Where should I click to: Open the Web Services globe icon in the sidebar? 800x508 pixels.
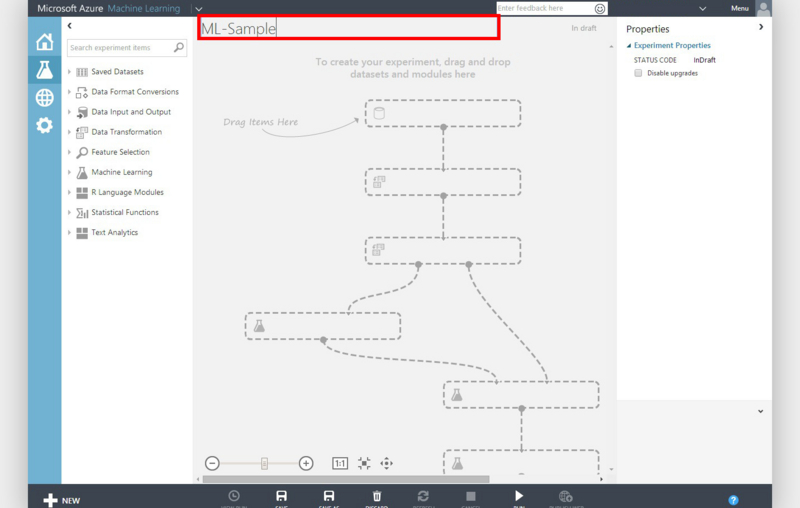[44, 97]
